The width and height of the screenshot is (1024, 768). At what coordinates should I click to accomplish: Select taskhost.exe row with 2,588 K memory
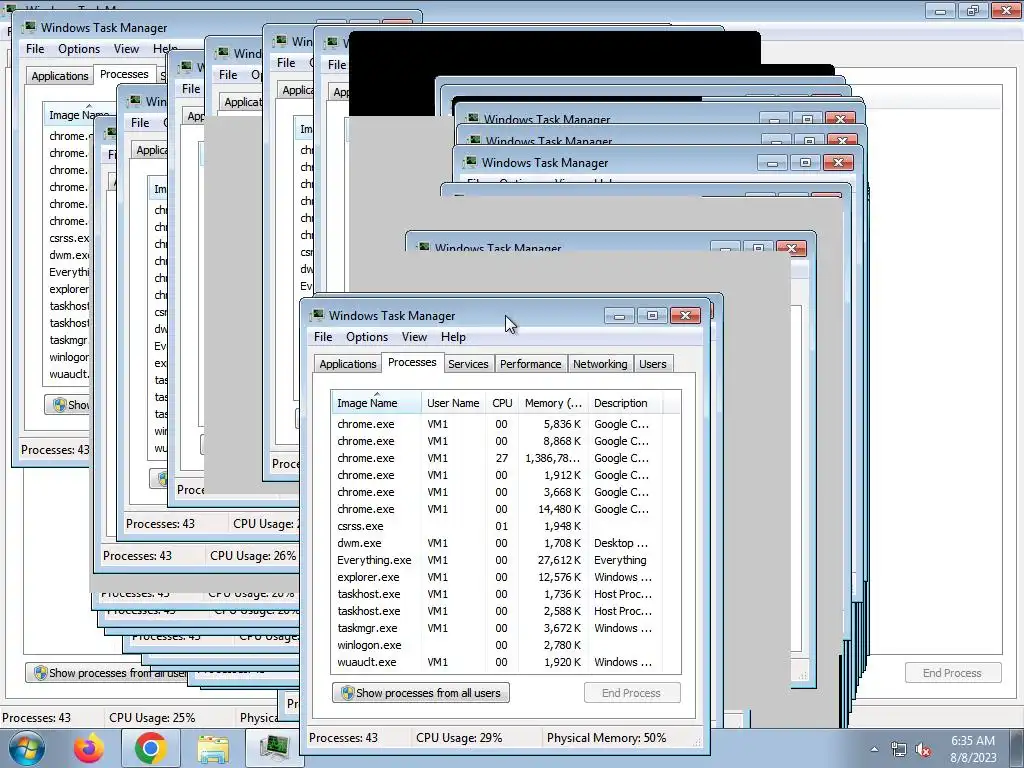506,611
